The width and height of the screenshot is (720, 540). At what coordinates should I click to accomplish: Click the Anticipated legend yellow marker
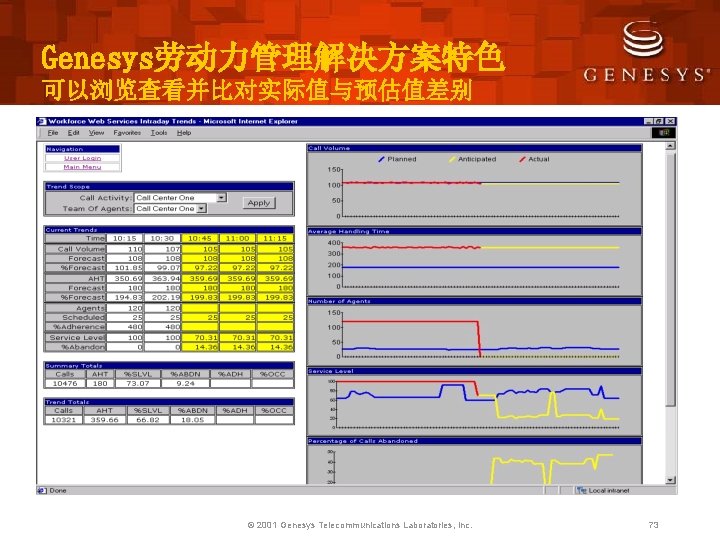tap(452, 159)
